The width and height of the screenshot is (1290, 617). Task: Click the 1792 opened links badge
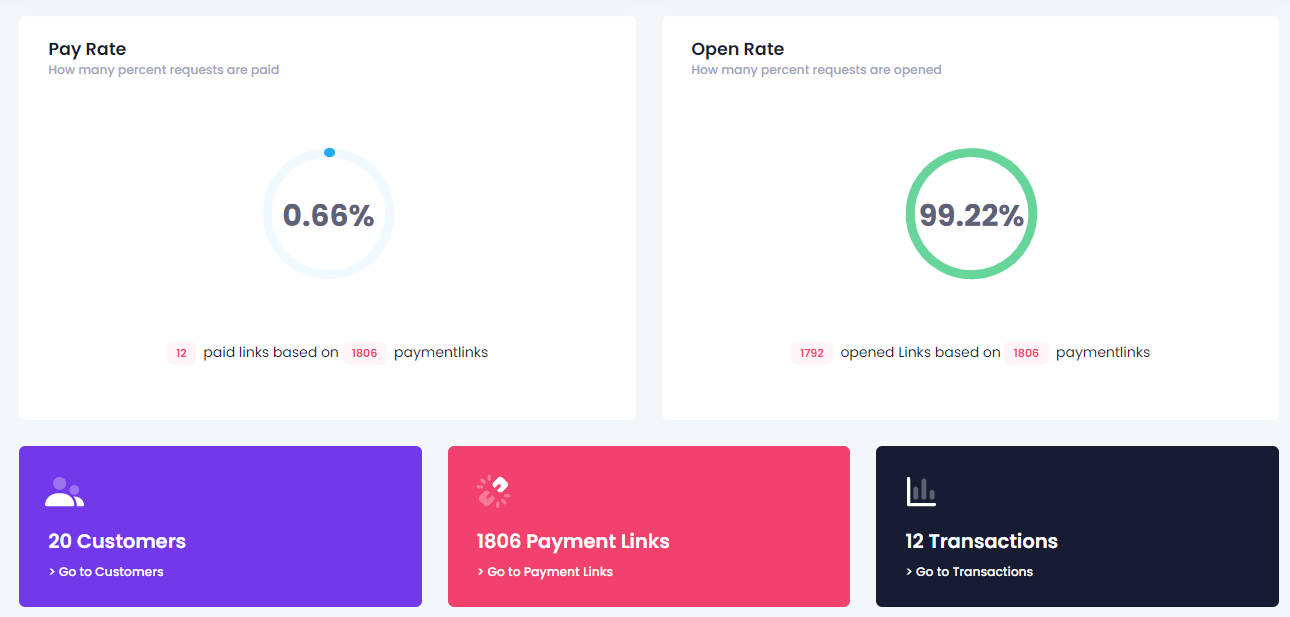pos(812,353)
